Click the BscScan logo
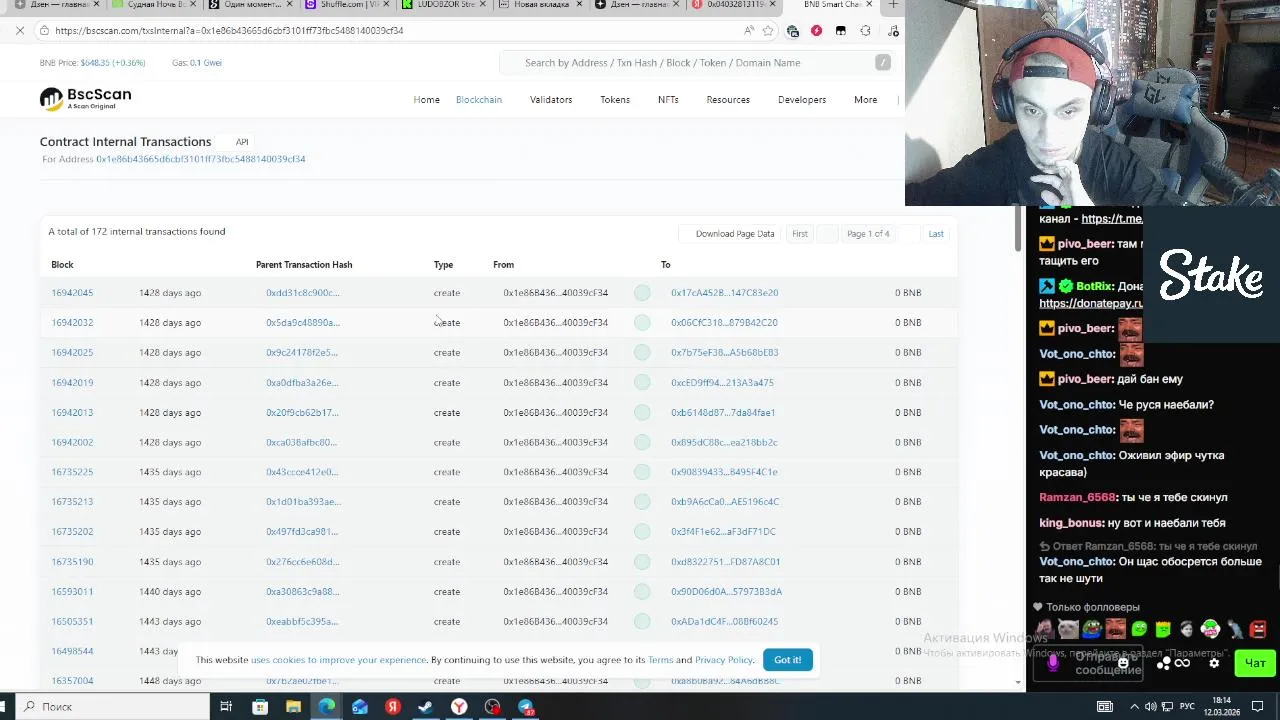This screenshot has width=1280, height=720. (85, 98)
